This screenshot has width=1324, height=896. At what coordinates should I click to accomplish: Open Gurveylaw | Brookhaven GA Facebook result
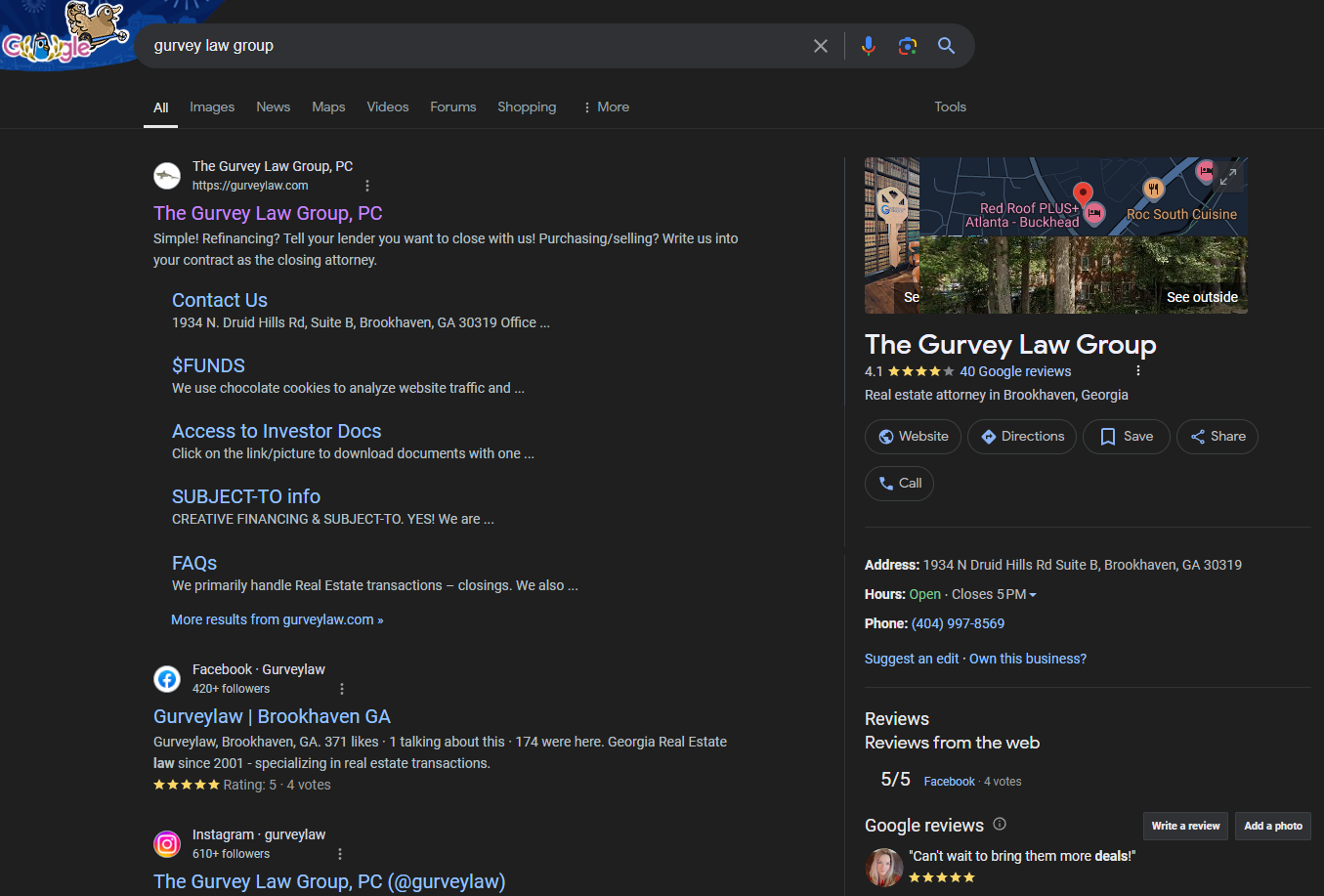272,716
